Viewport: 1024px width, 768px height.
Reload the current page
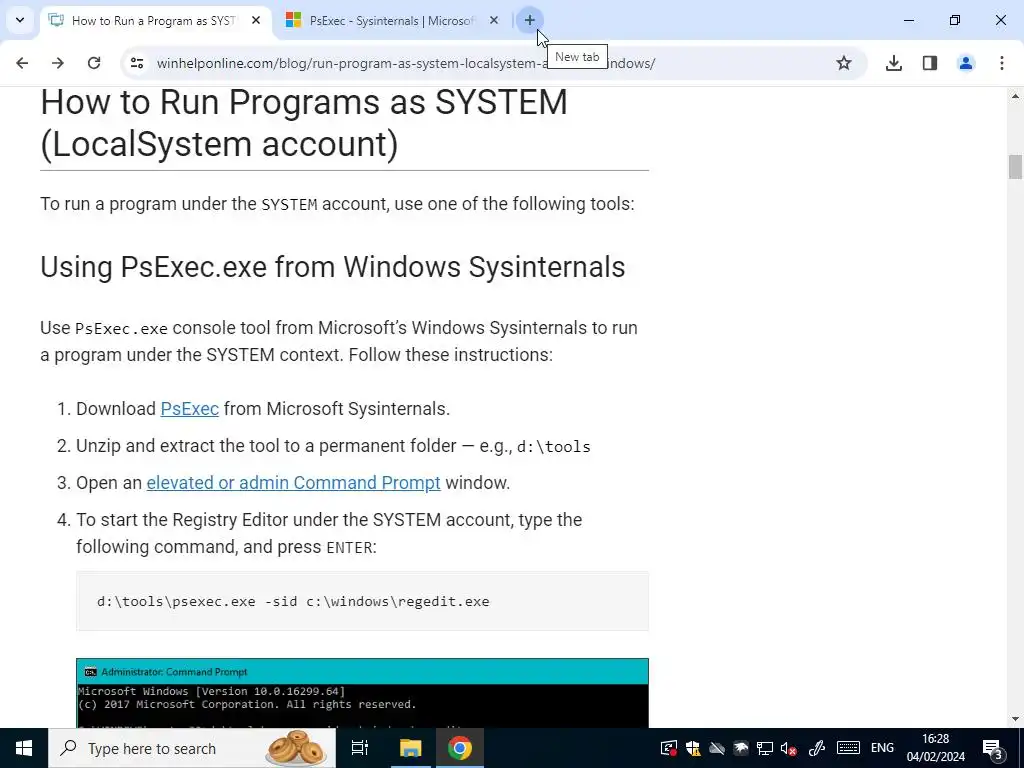93,63
